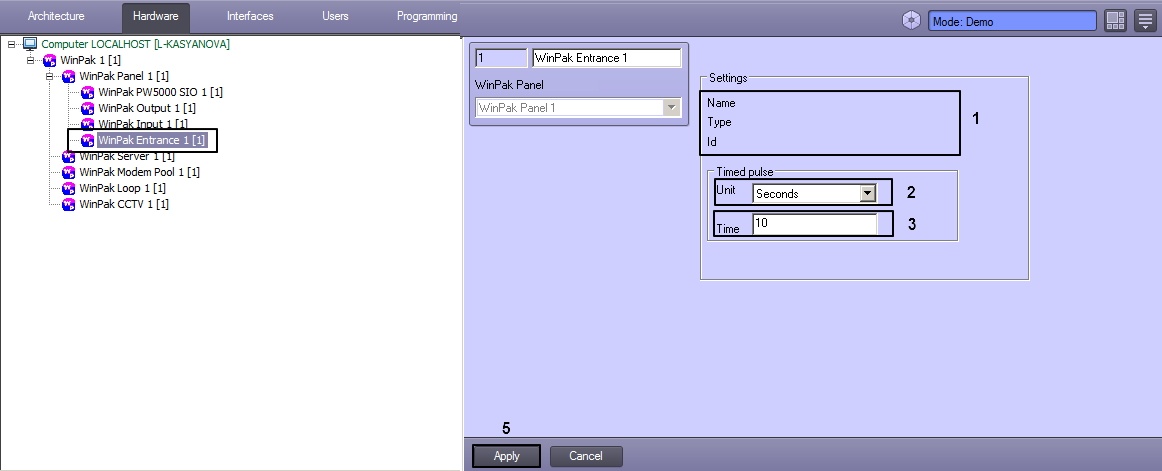Select WinPak Panel 1 [1] in tree
1162x471 pixels.
pyautogui.click(x=124, y=76)
